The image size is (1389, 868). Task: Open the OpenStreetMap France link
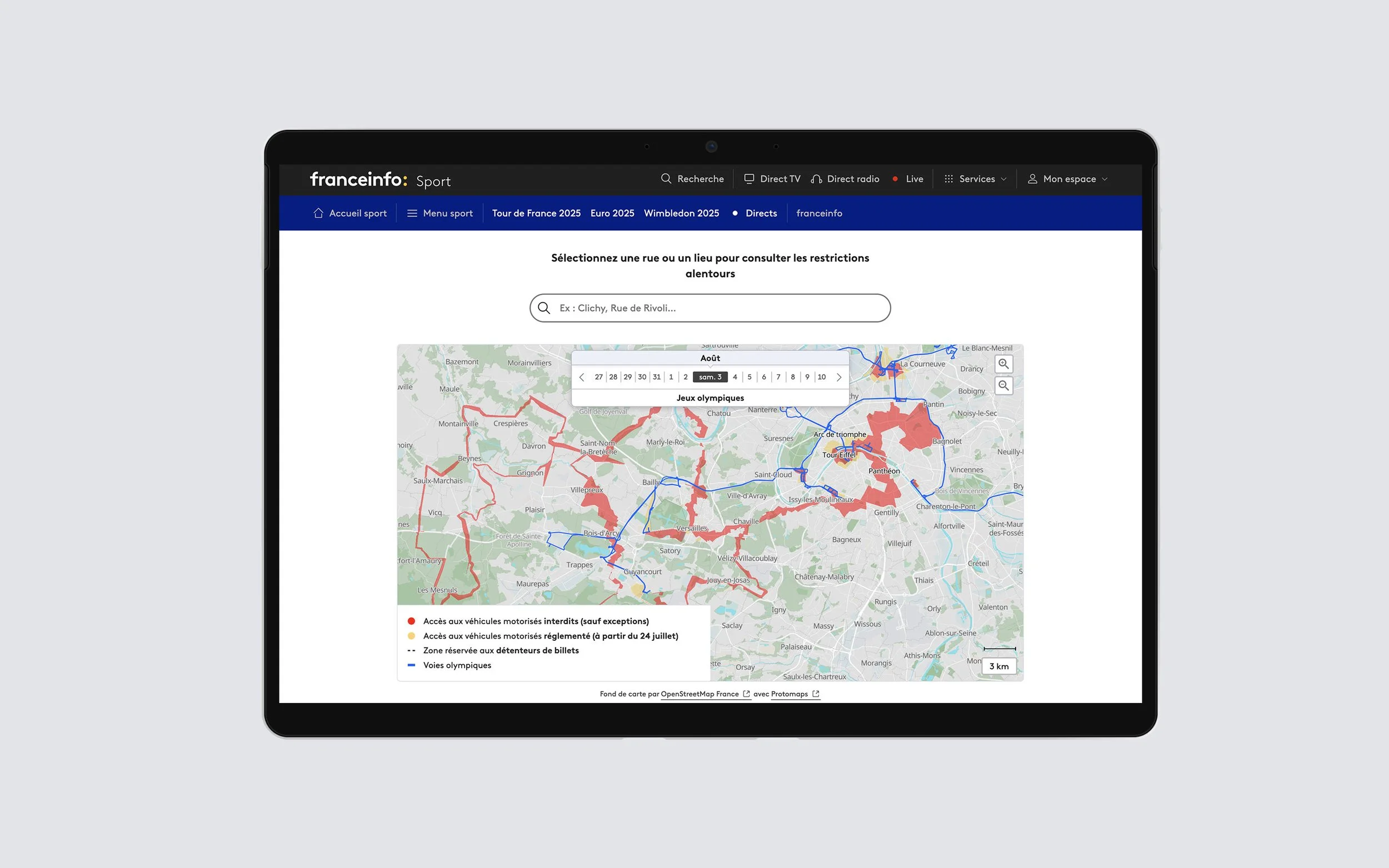[700, 694]
